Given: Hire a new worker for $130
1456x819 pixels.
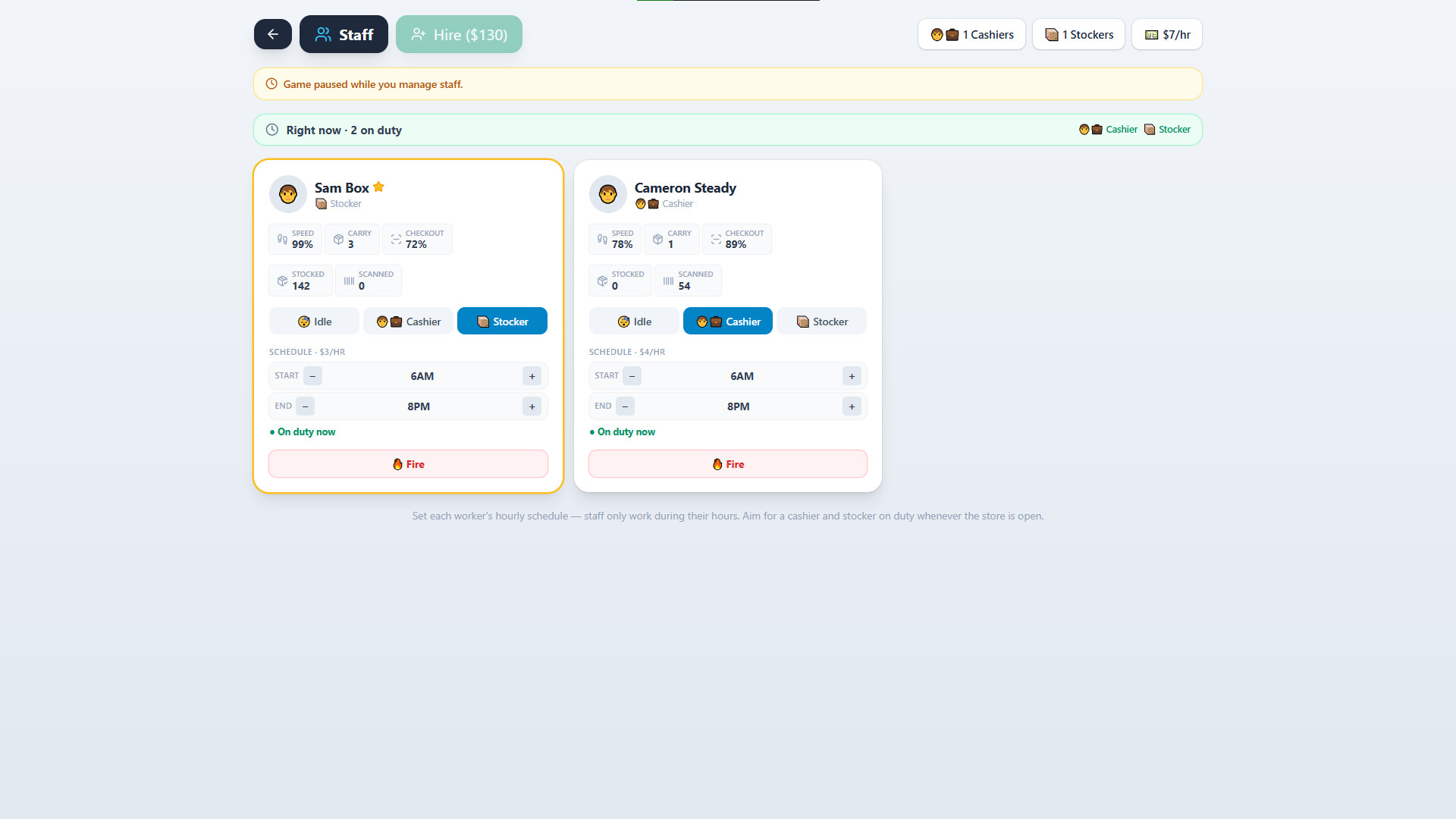Looking at the screenshot, I should coord(459,34).
